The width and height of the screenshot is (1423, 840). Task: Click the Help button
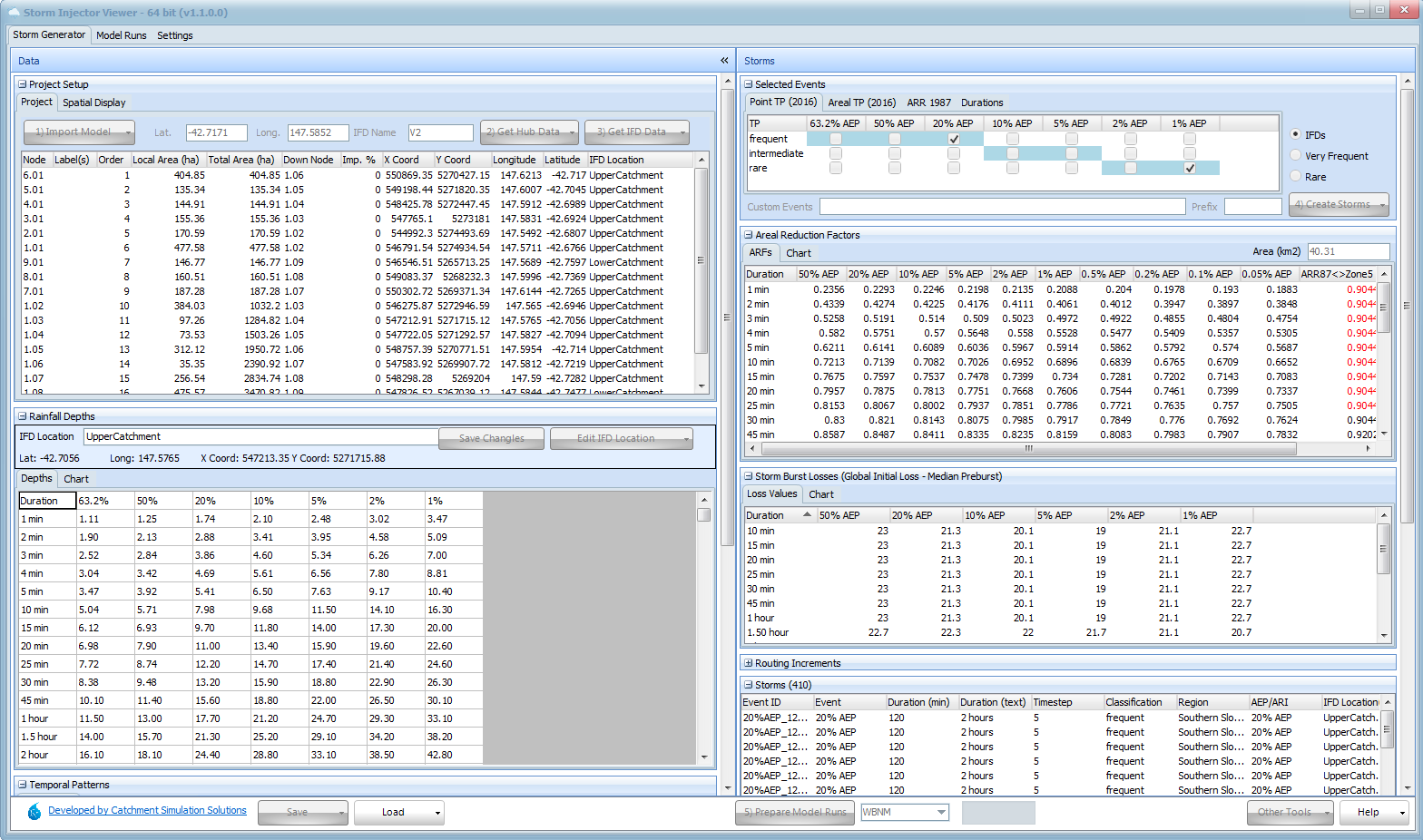click(x=1368, y=812)
